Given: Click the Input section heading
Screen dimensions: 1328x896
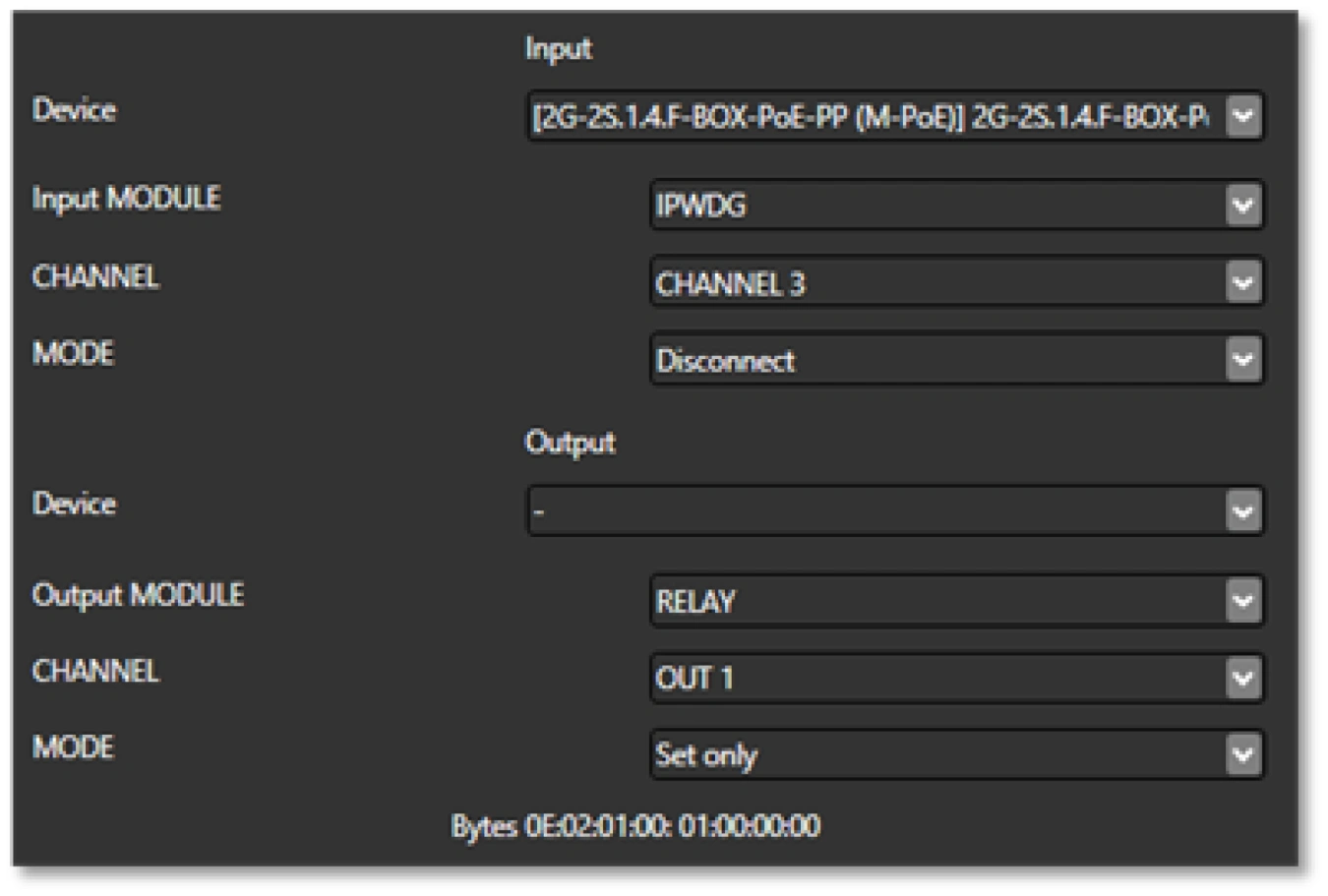Looking at the screenshot, I should coord(558,48).
